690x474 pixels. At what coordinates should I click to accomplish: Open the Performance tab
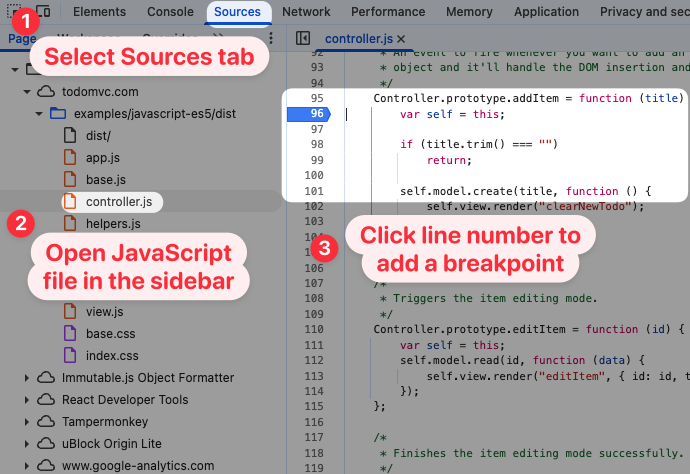(388, 11)
